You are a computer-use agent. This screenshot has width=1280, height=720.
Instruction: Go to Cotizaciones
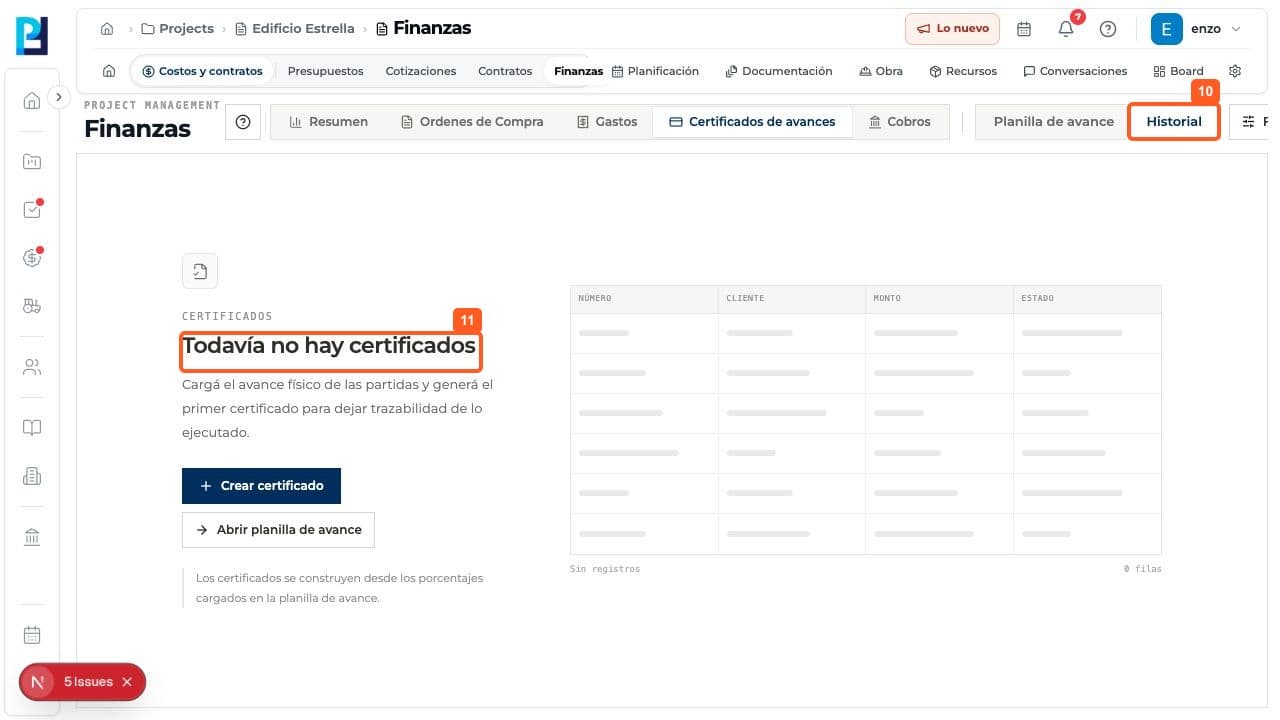pyautogui.click(x=421, y=71)
